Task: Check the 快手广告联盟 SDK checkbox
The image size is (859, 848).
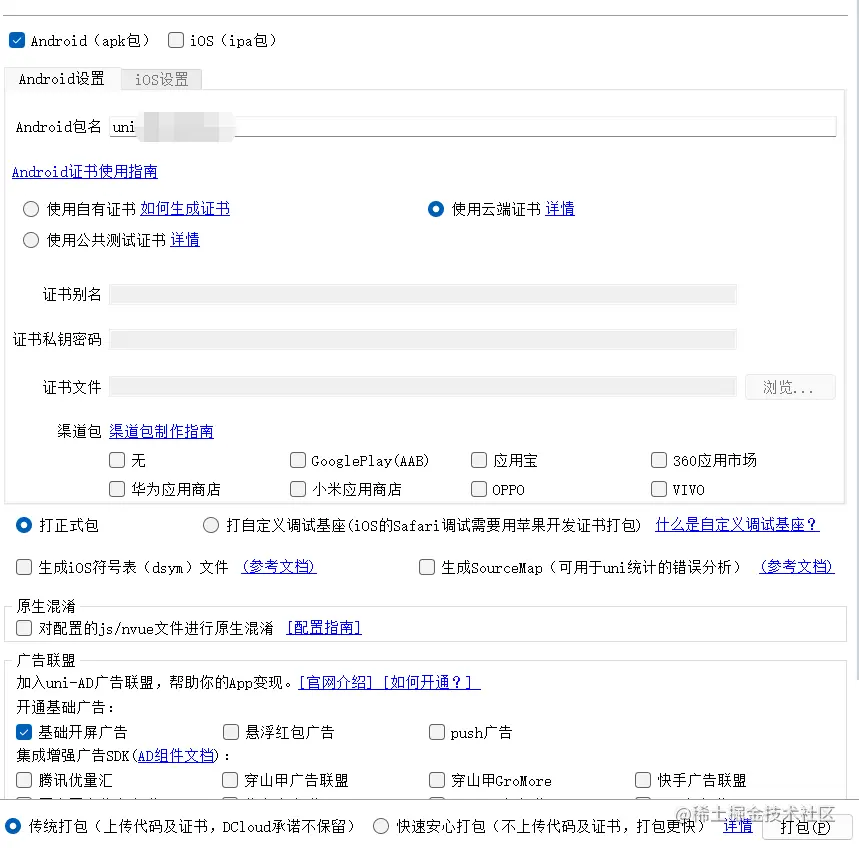Action: click(643, 780)
